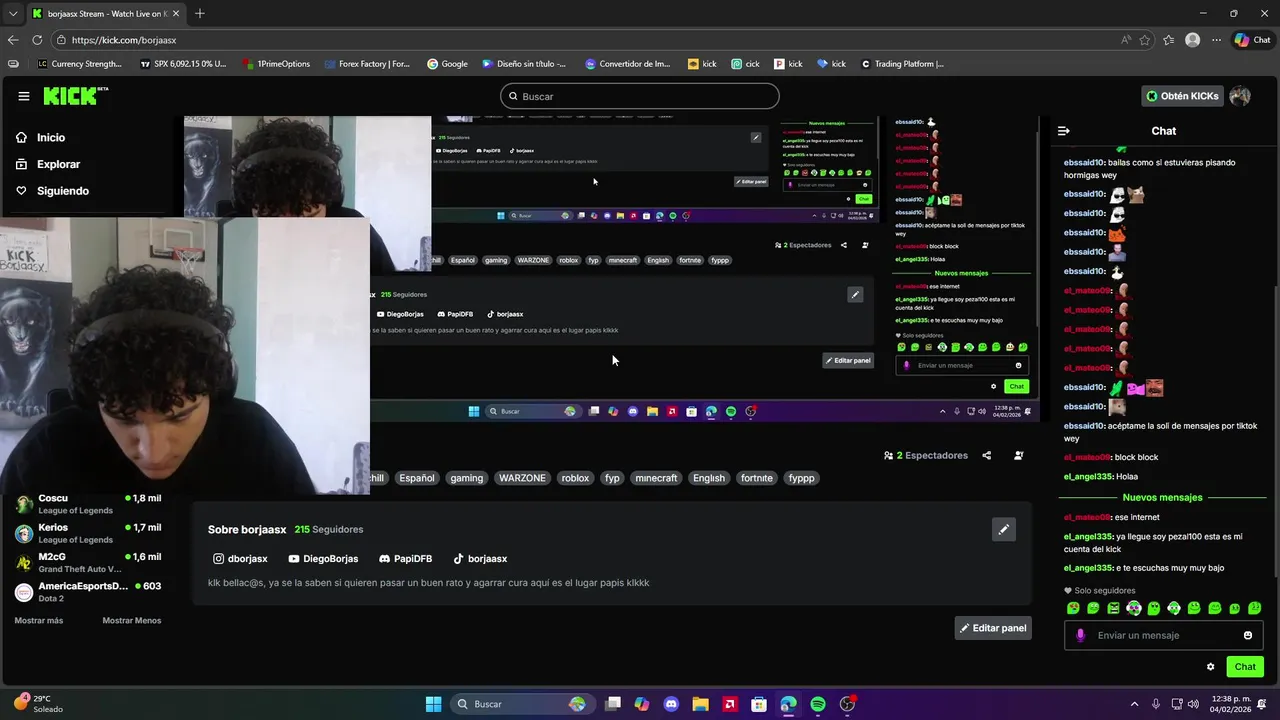Click the user settings icon beside share
The height and width of the screenshot is (720, 1280).
point(1018,455)
